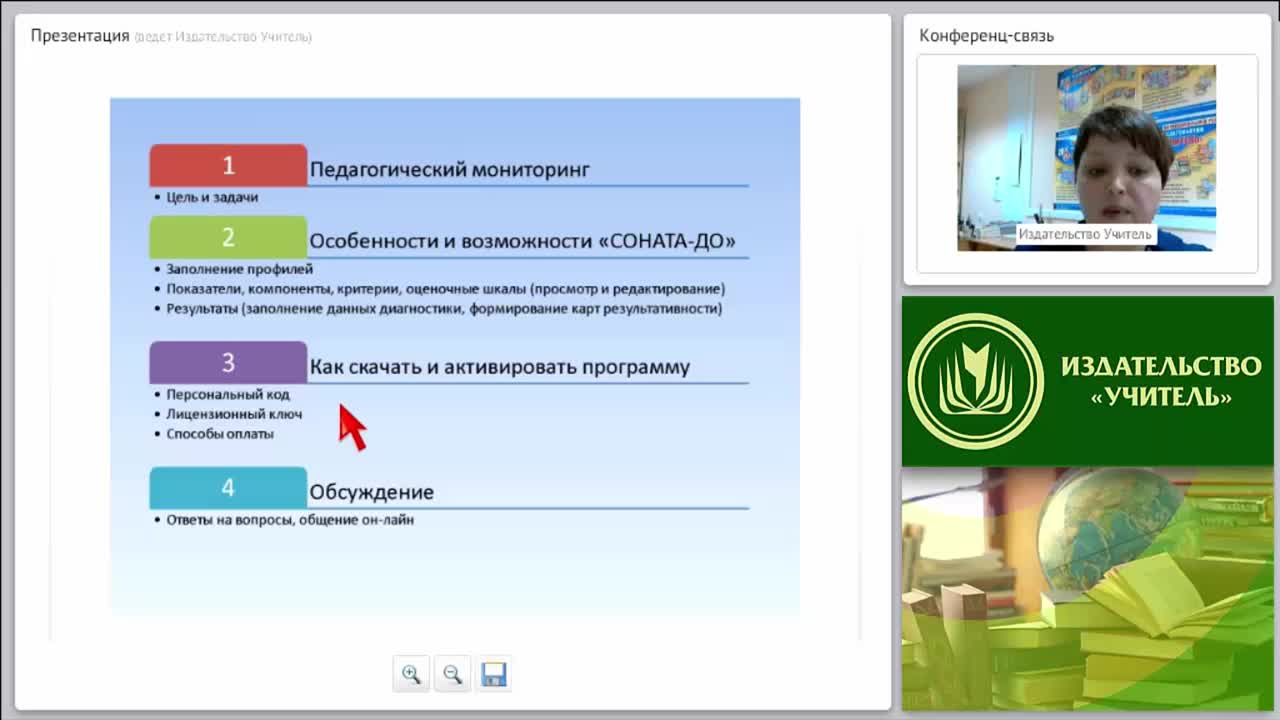Click the Конференц-связь panel title

click(987, 36)
